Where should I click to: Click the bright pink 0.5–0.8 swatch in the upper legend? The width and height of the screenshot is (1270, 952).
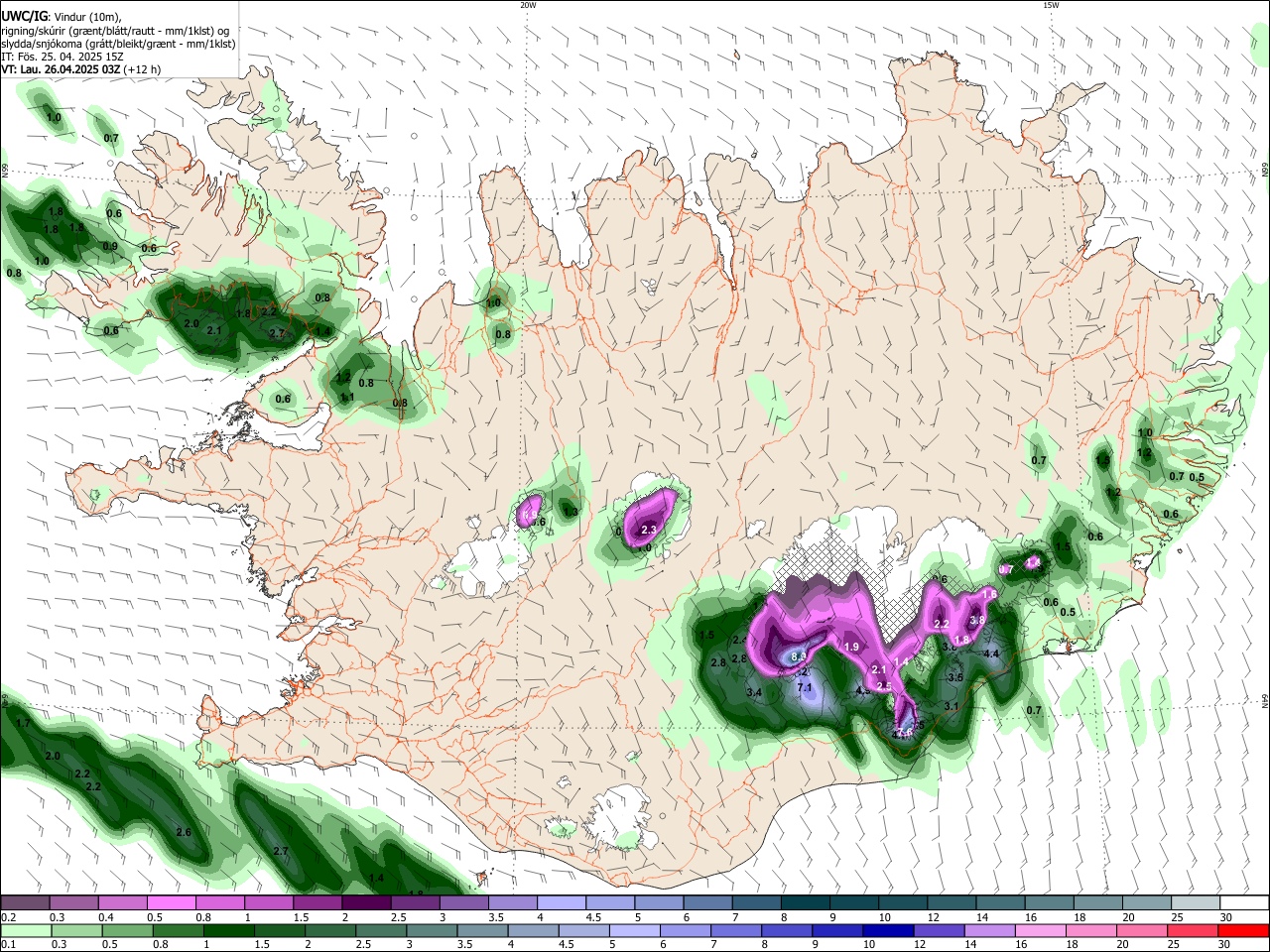pos(172,903)
